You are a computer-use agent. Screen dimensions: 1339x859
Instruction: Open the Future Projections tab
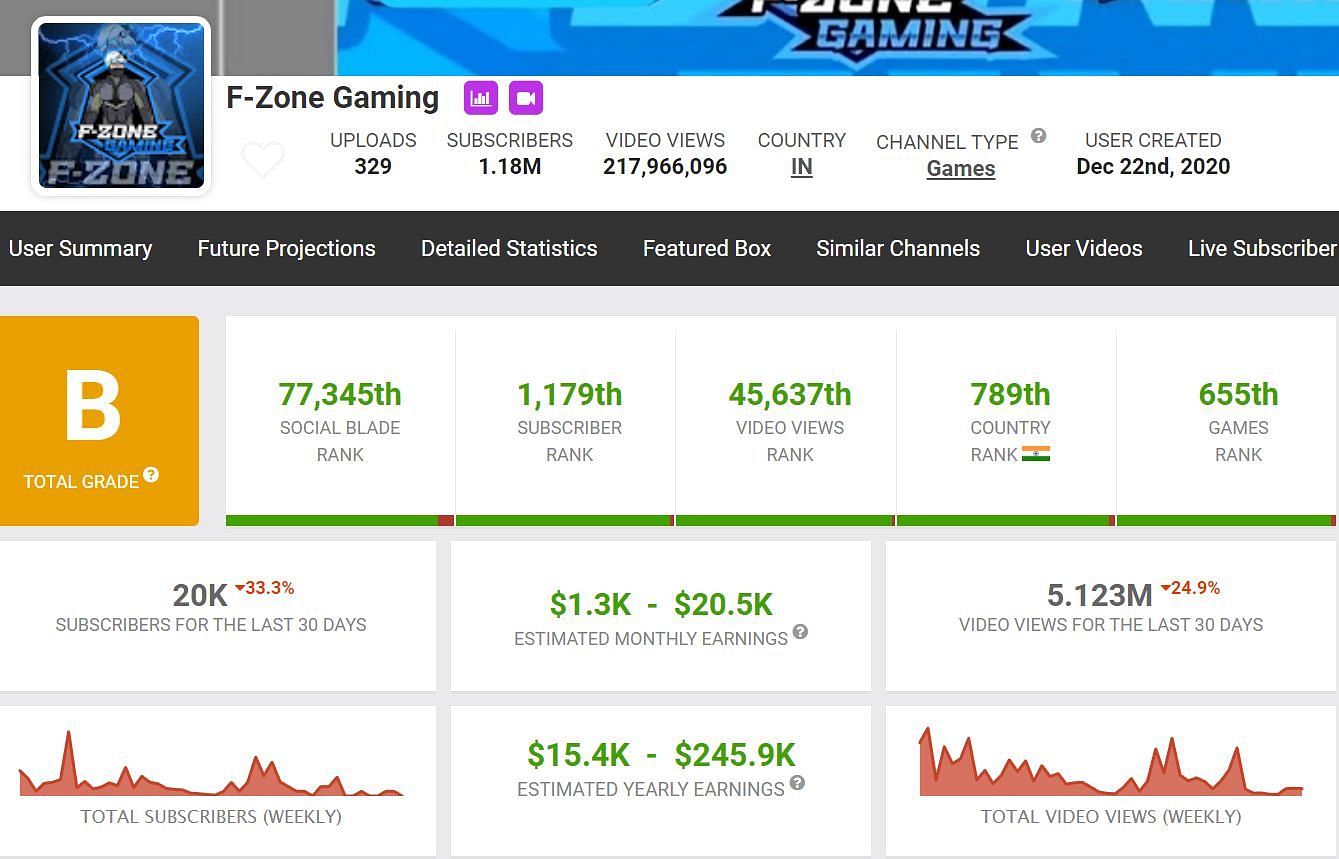click(x=286, y=248)
